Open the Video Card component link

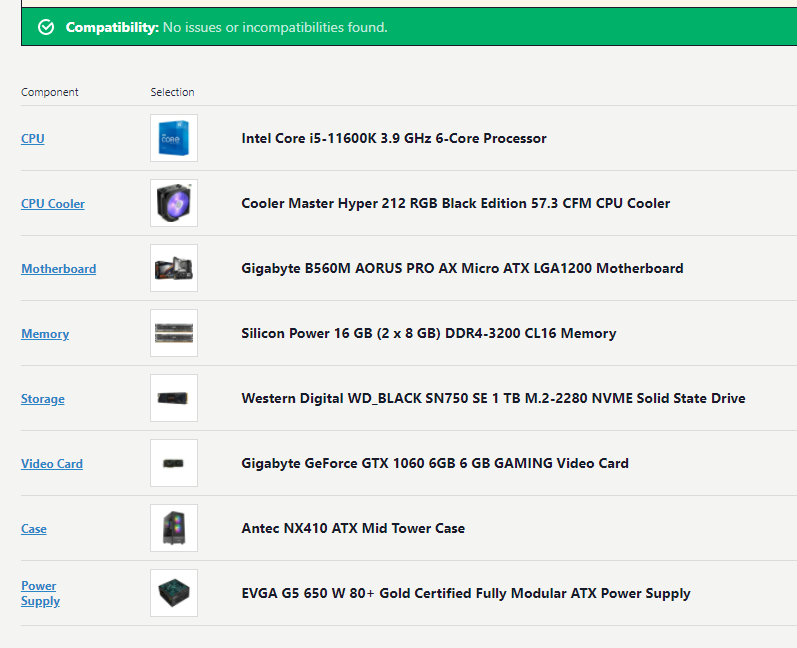click(x=52, y=464)
